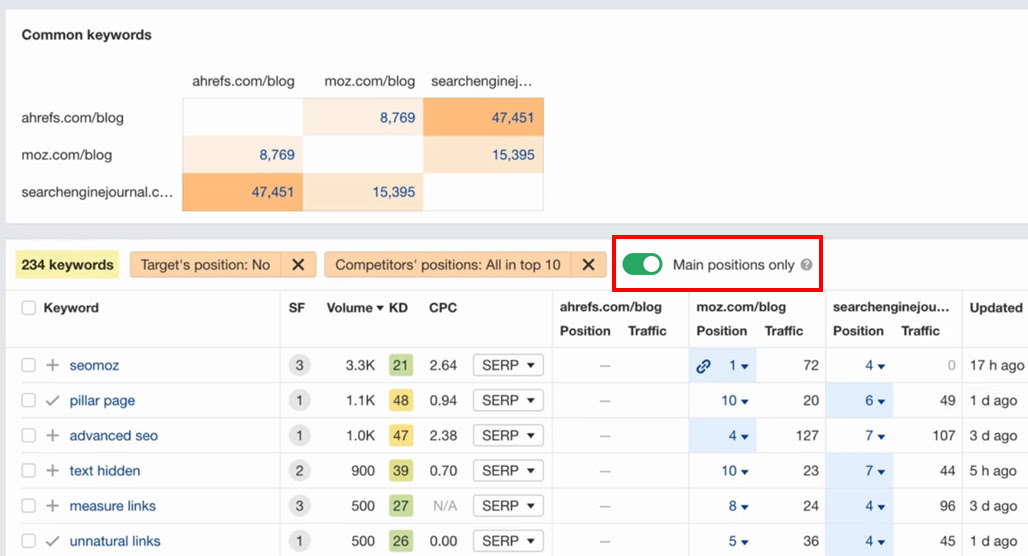Image resolution: width=1028 pixels, height=556 pixels.
Task: Add seomoz to list with plus icon
Action: click(x=52, y=365)
